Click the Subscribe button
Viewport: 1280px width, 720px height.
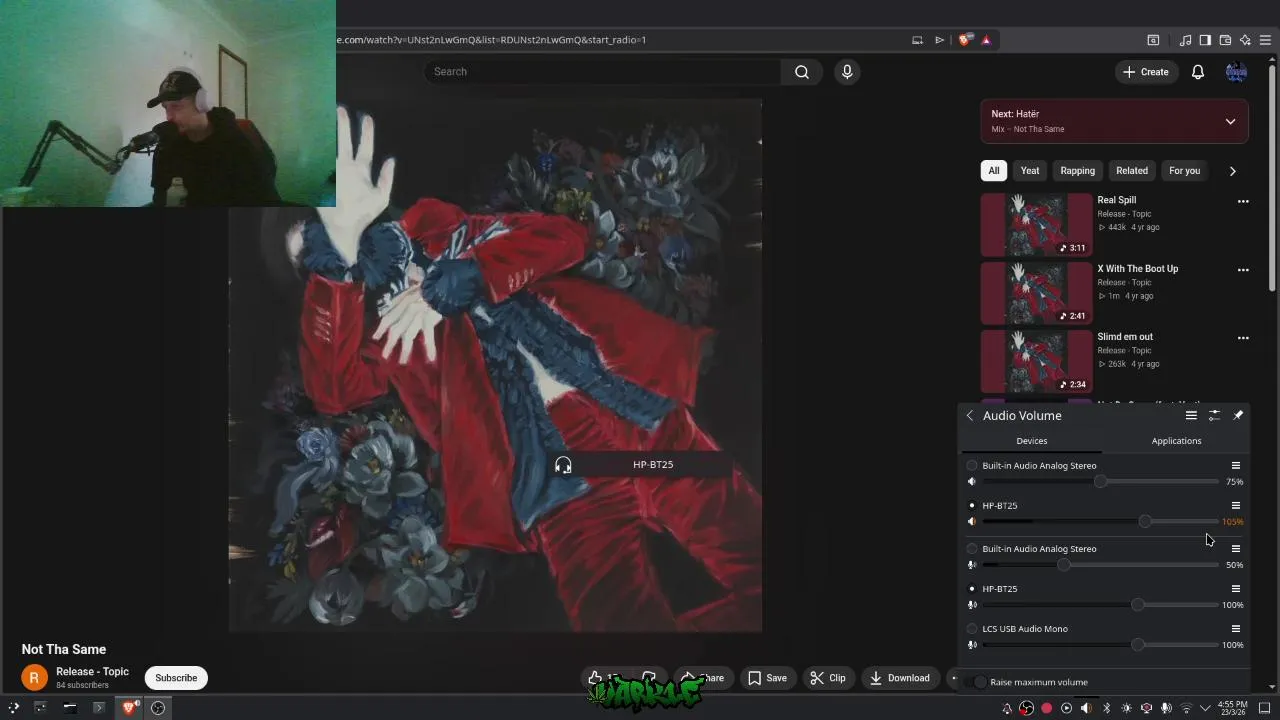pos(176,678)
